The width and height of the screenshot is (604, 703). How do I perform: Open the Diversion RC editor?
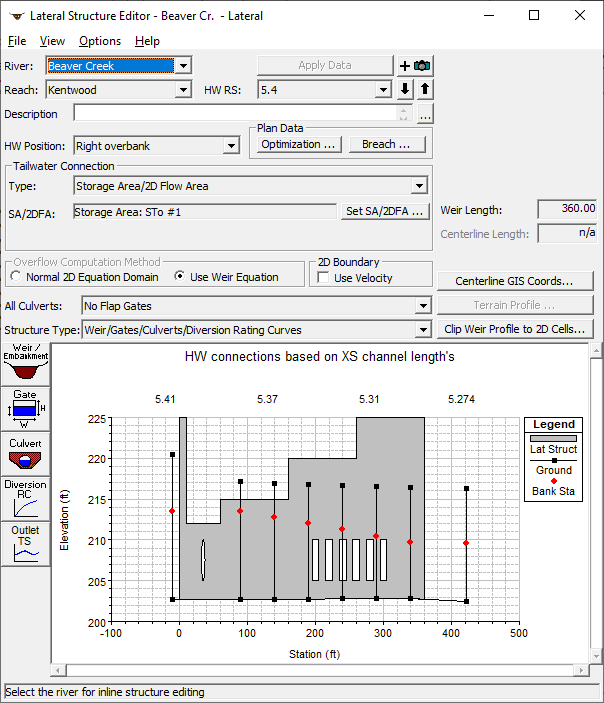[x=25, y=499]
